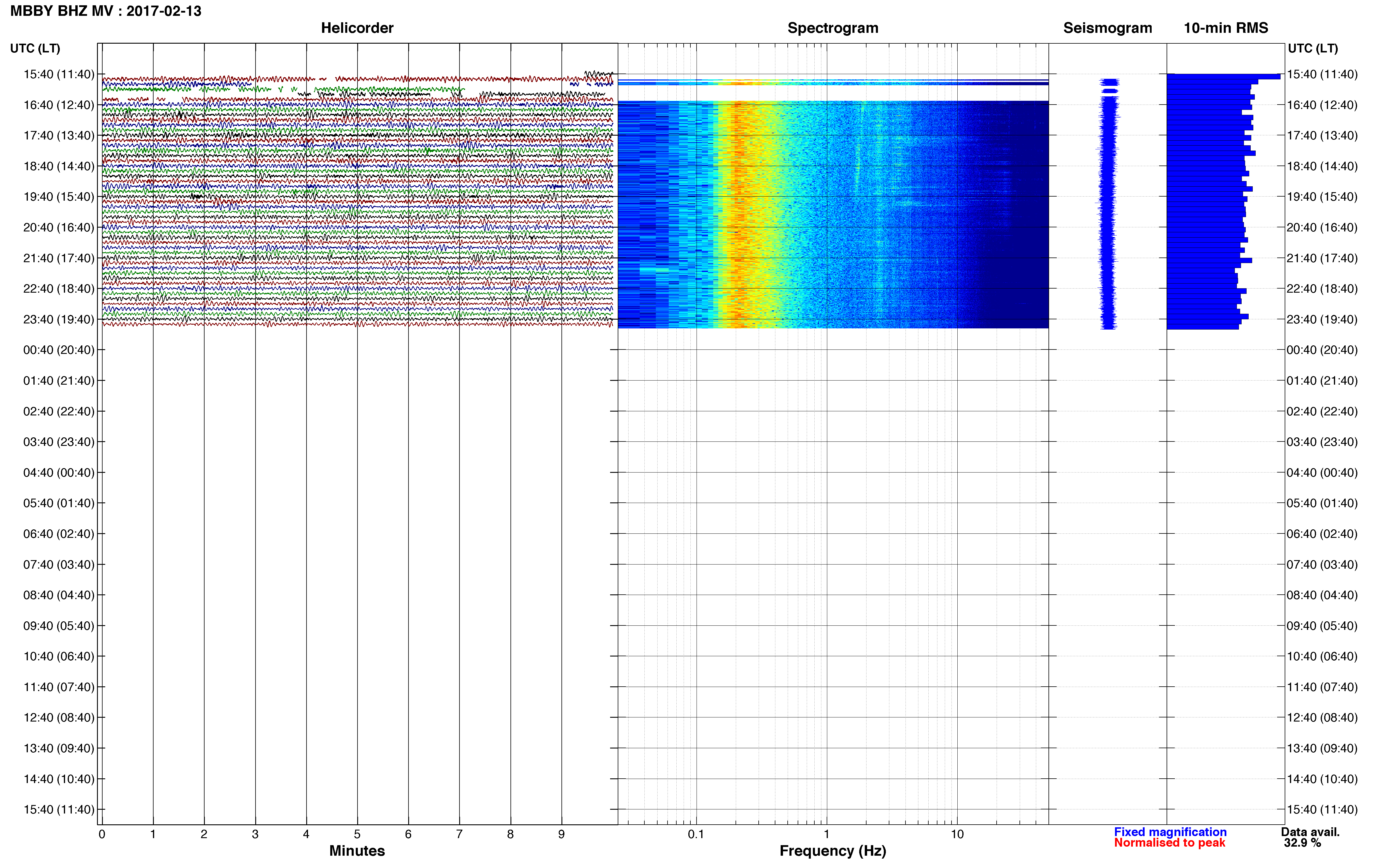The image size is (1389, 868).
Task: Click the '32.9 %' availability value
Action: click(1302, 843)
